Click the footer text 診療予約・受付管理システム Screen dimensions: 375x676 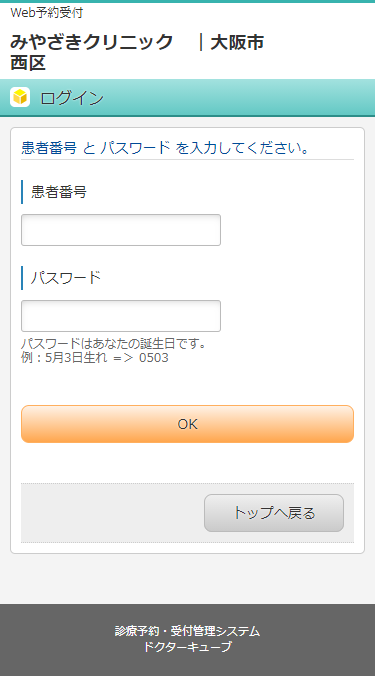[188, 631]
